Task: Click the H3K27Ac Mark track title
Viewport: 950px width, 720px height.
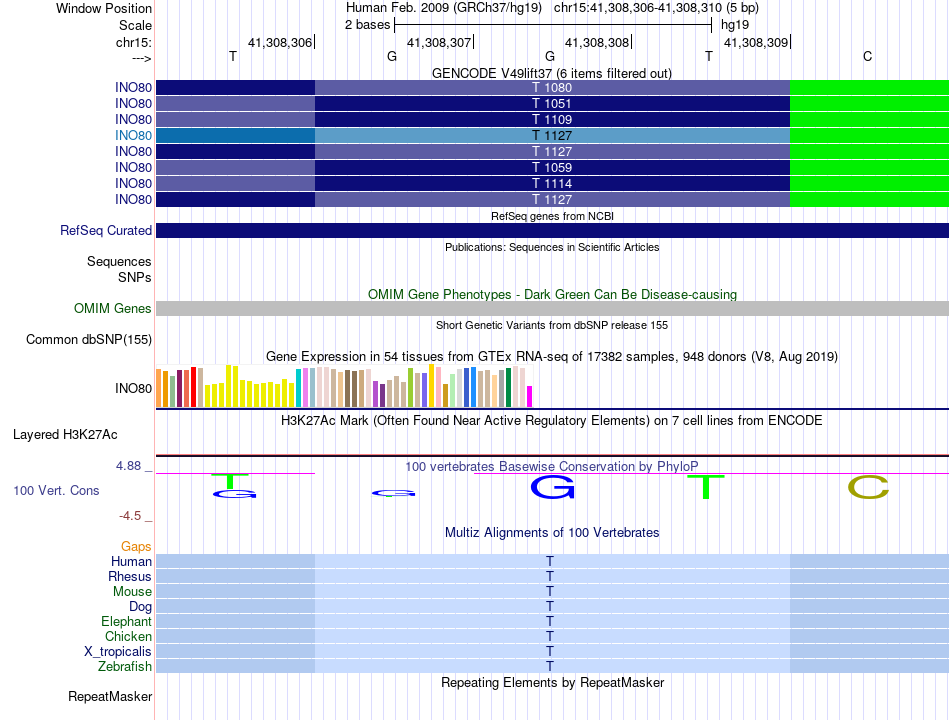Action: tap(552, 421)
